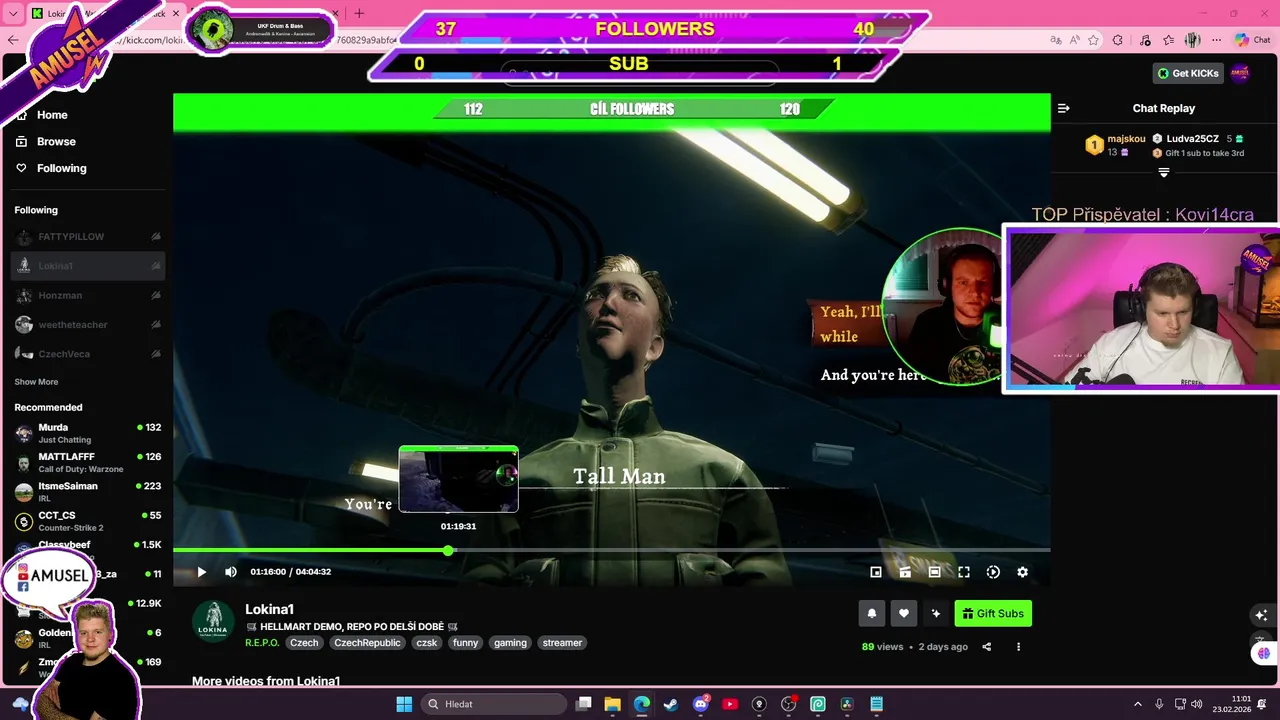Screen dimensions: 1280x720
Task: Select Honzman in the Following list
Action: [88, 296]
